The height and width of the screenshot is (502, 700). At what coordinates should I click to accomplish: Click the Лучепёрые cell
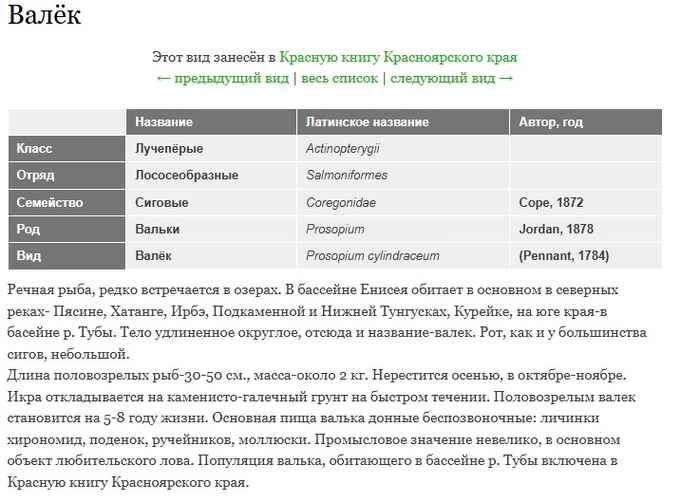tap(211, 148)
